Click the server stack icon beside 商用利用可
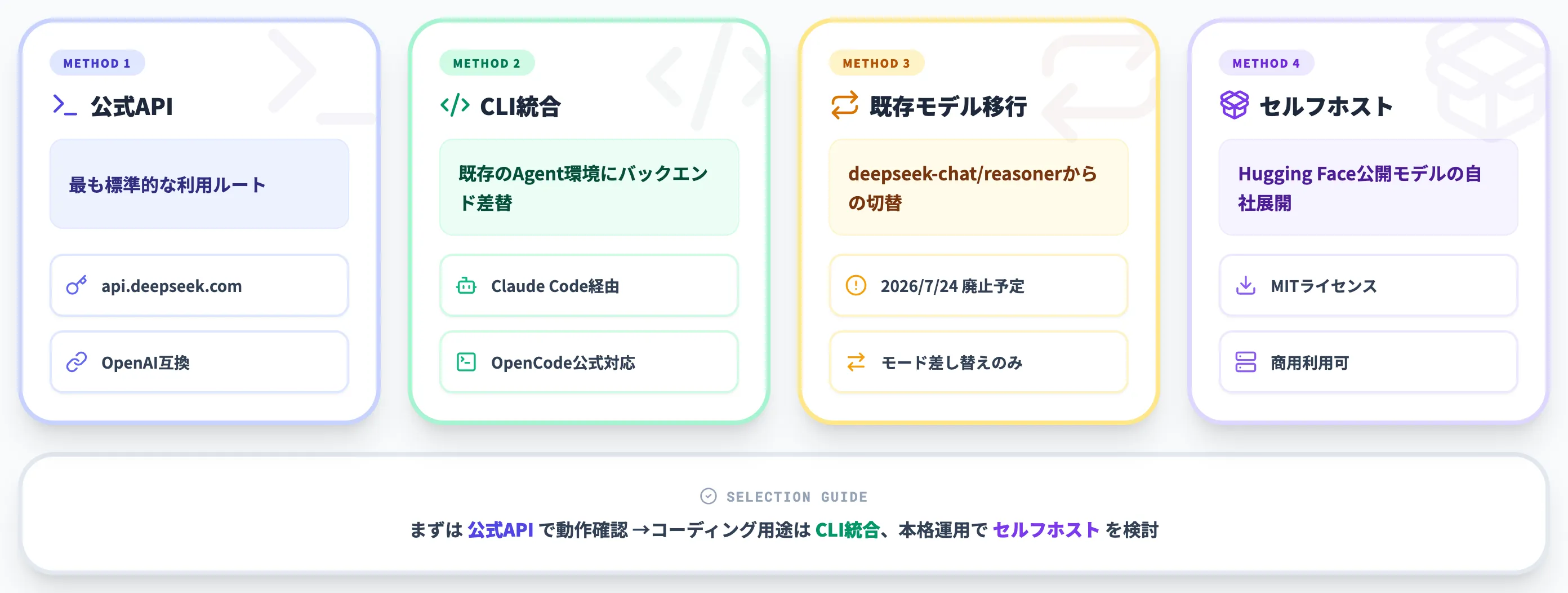This screenshot has width=1568, height=593. 1245,362
